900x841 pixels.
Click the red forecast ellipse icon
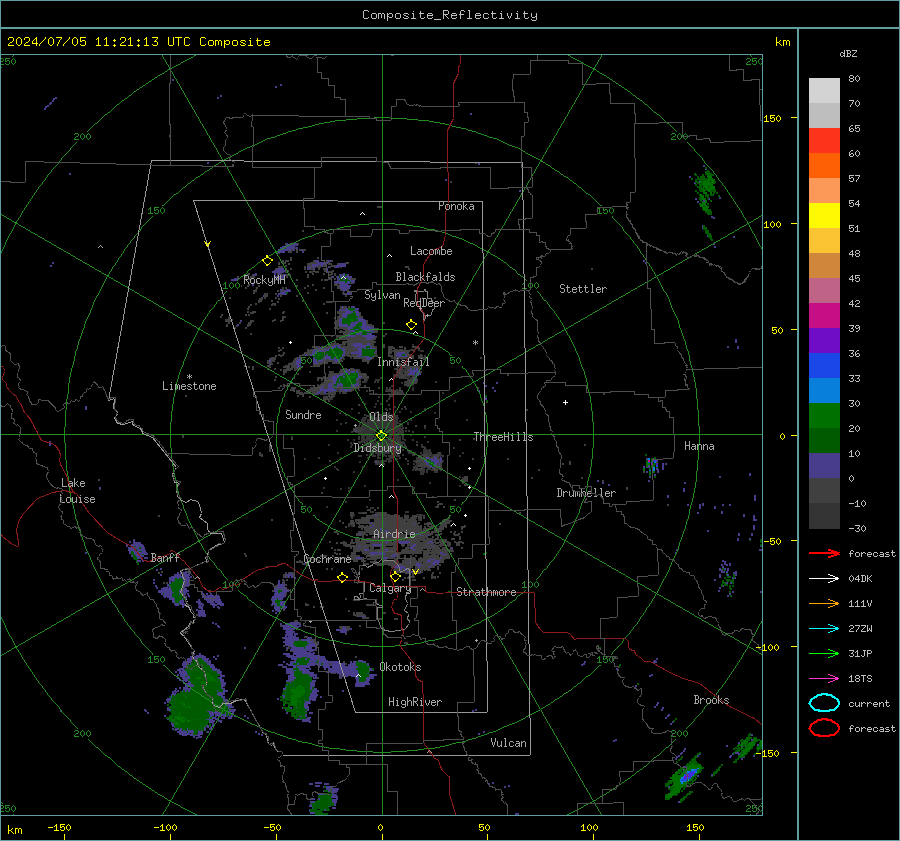824,728
